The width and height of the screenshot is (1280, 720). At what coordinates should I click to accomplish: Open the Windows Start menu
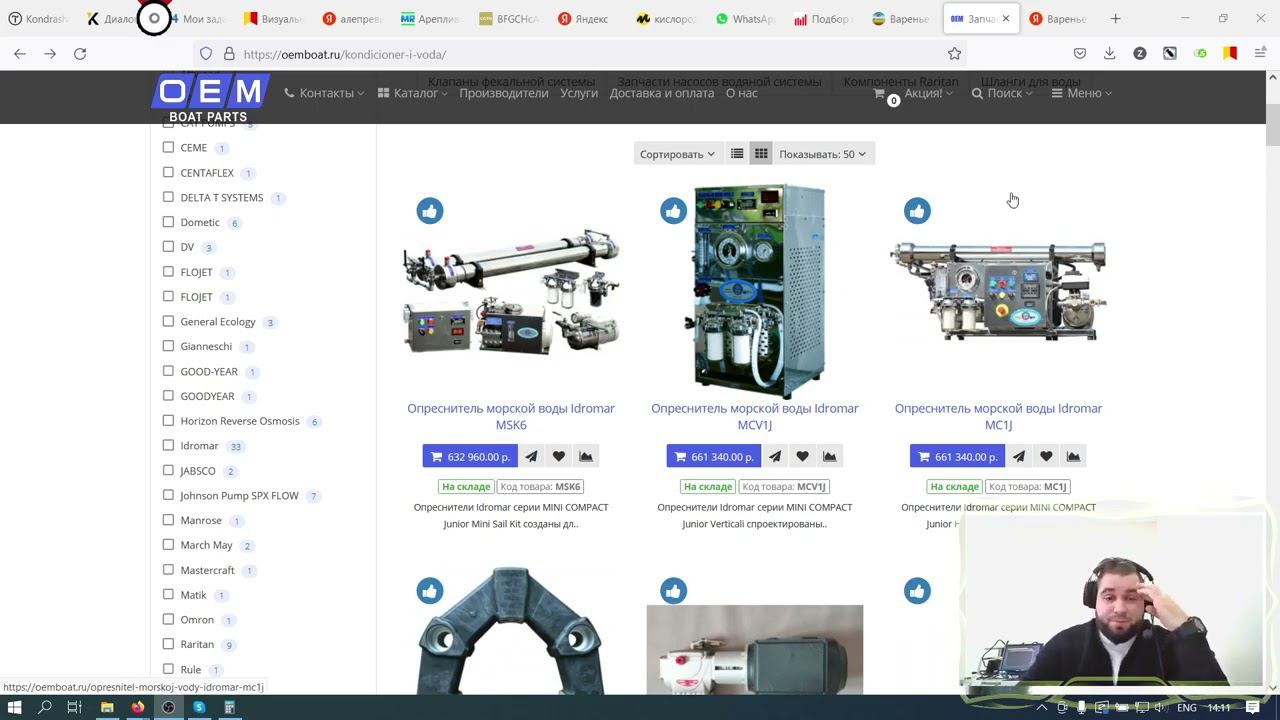tap(15, 707)
